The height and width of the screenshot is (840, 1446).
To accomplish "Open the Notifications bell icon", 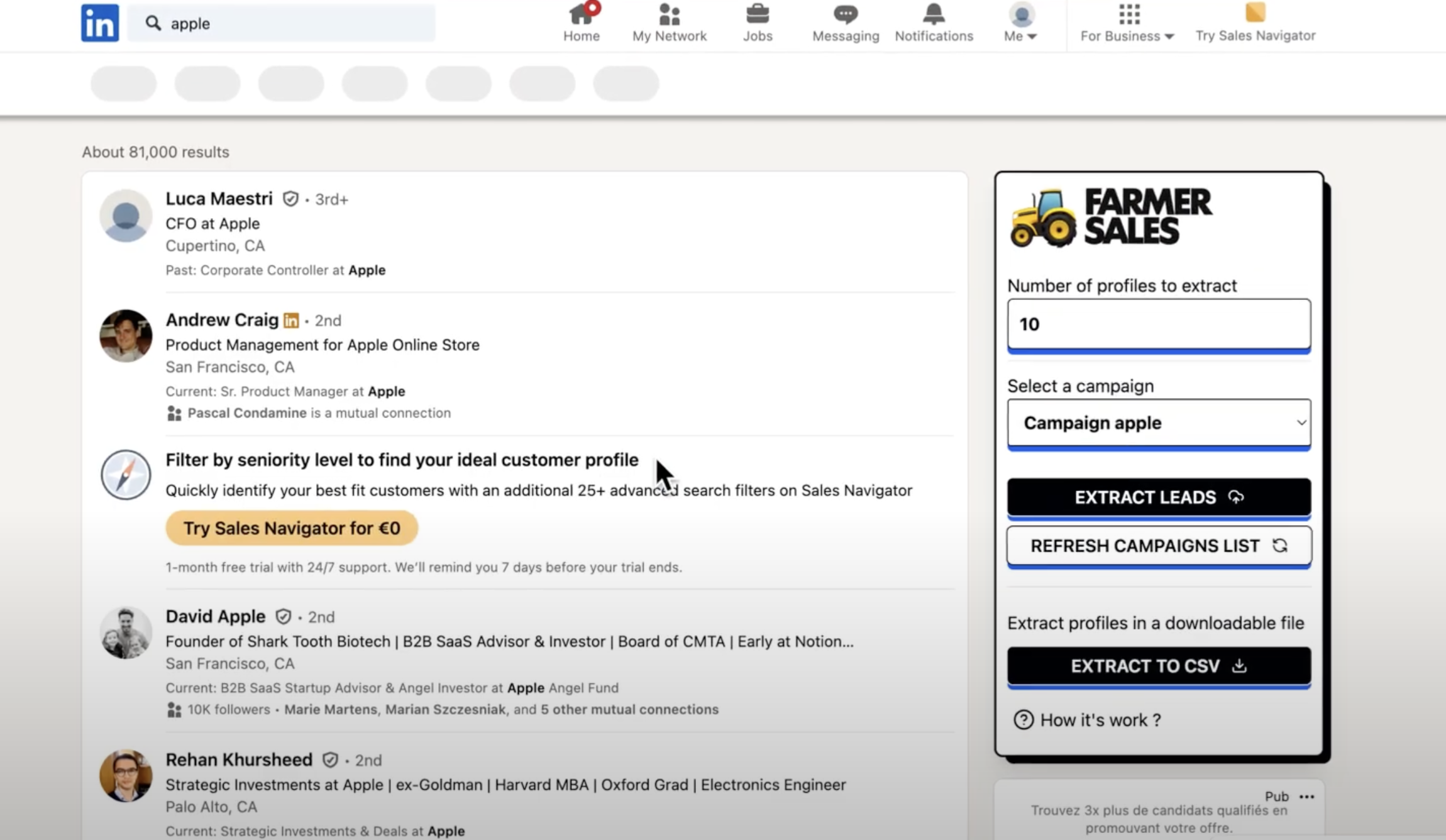I will point(934,14).
